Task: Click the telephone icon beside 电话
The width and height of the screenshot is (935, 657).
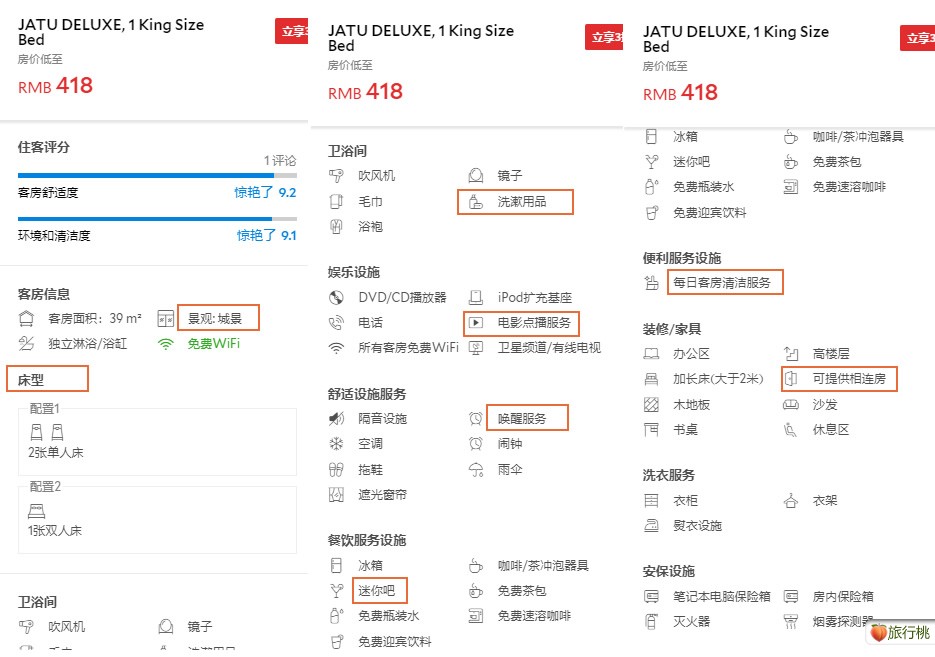Action: (336, 323)
